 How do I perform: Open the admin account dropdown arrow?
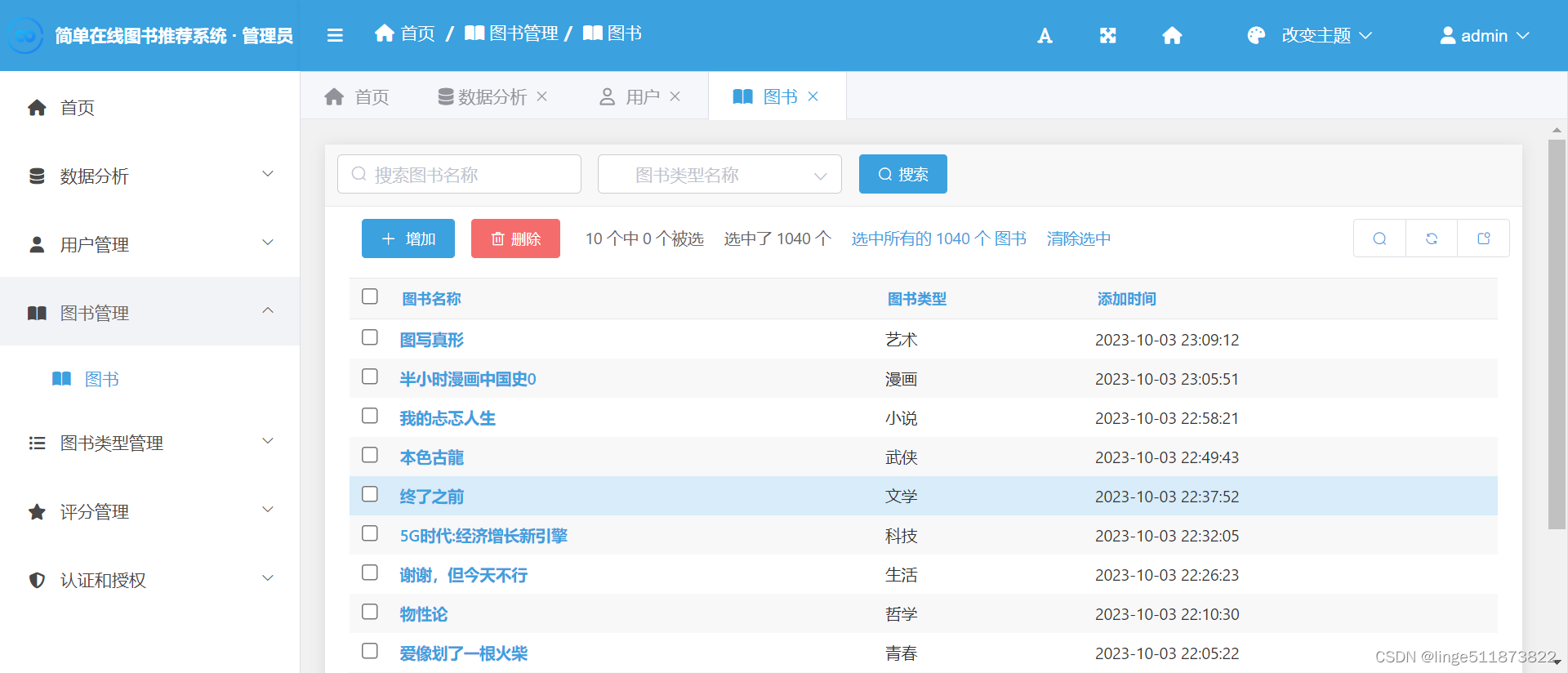coord(1522,35)
